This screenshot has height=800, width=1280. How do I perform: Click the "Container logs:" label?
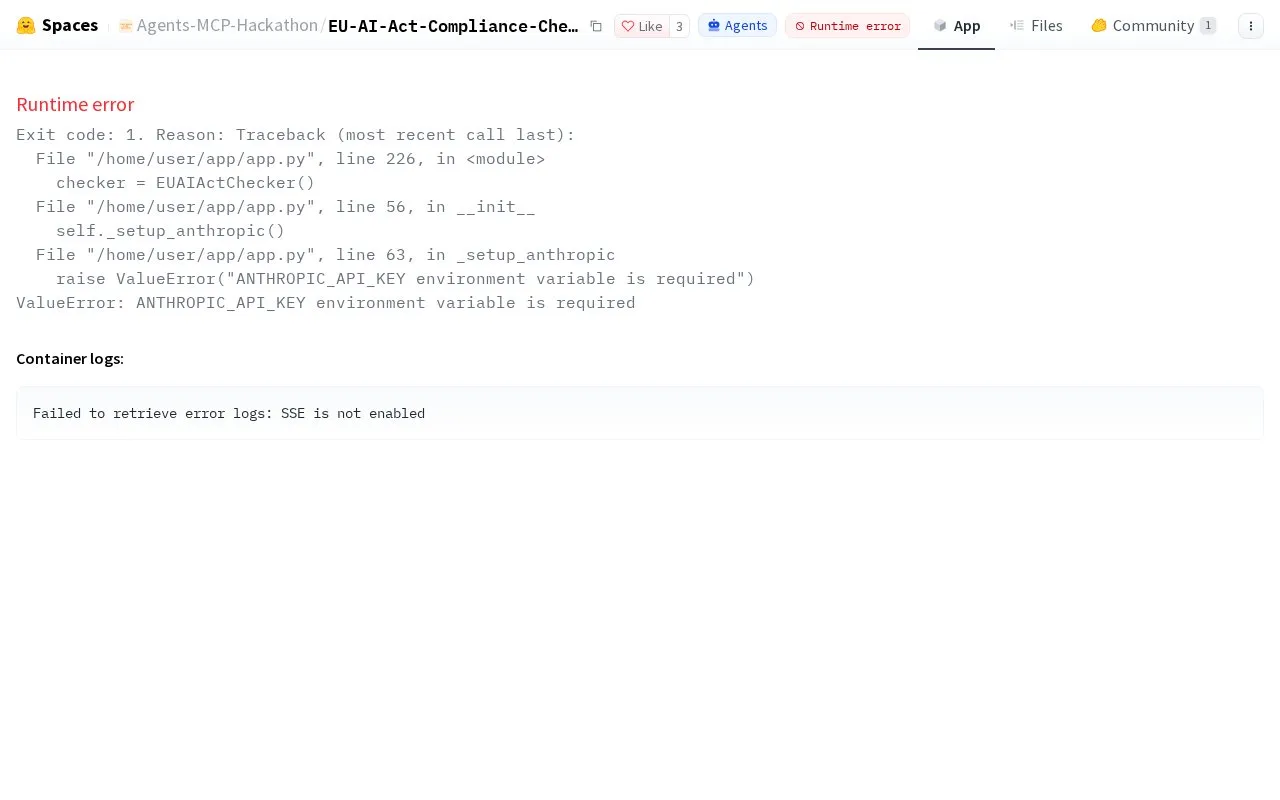[x=70, y=359]
